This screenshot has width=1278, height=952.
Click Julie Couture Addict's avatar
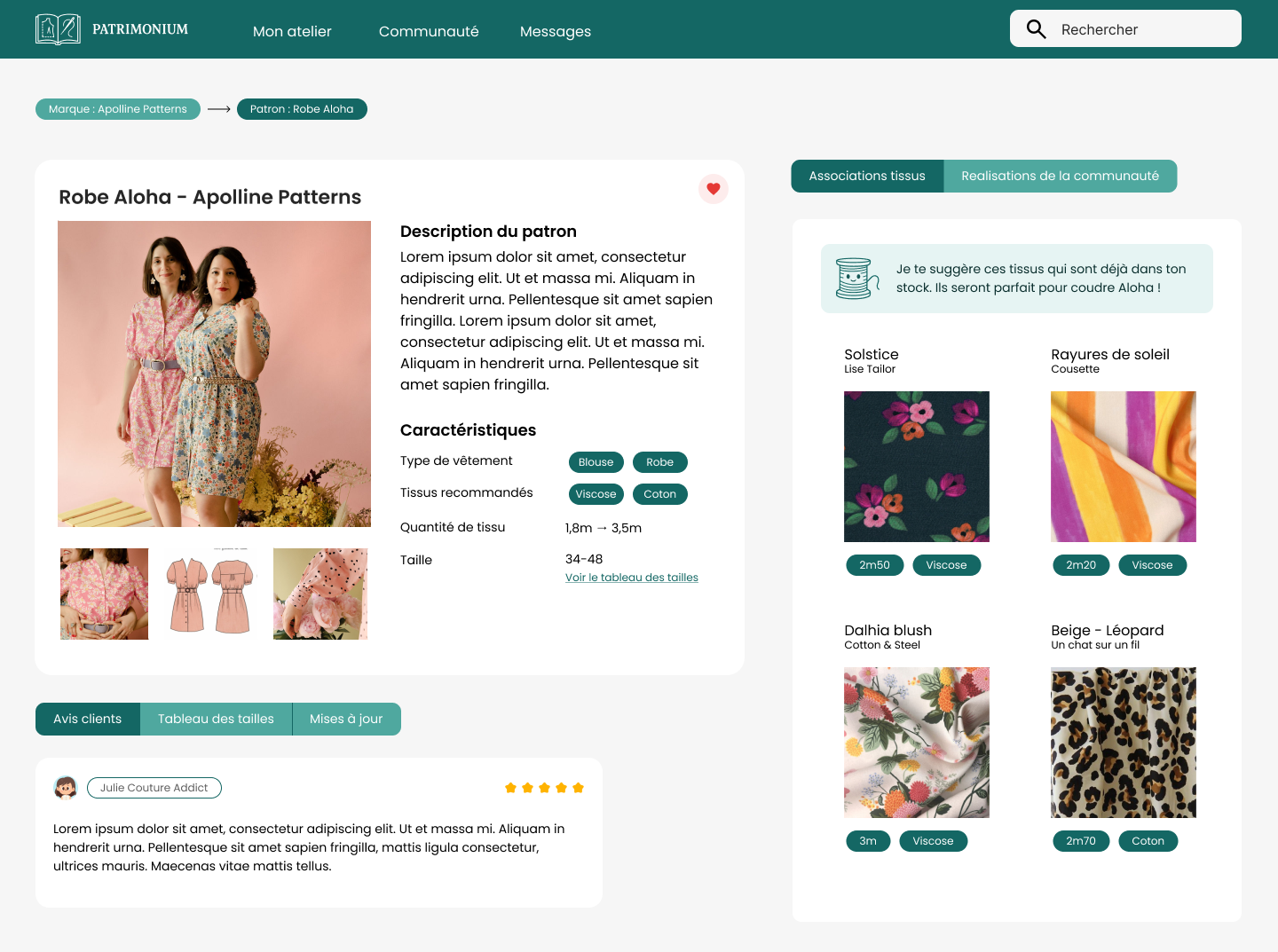point(66,788)
